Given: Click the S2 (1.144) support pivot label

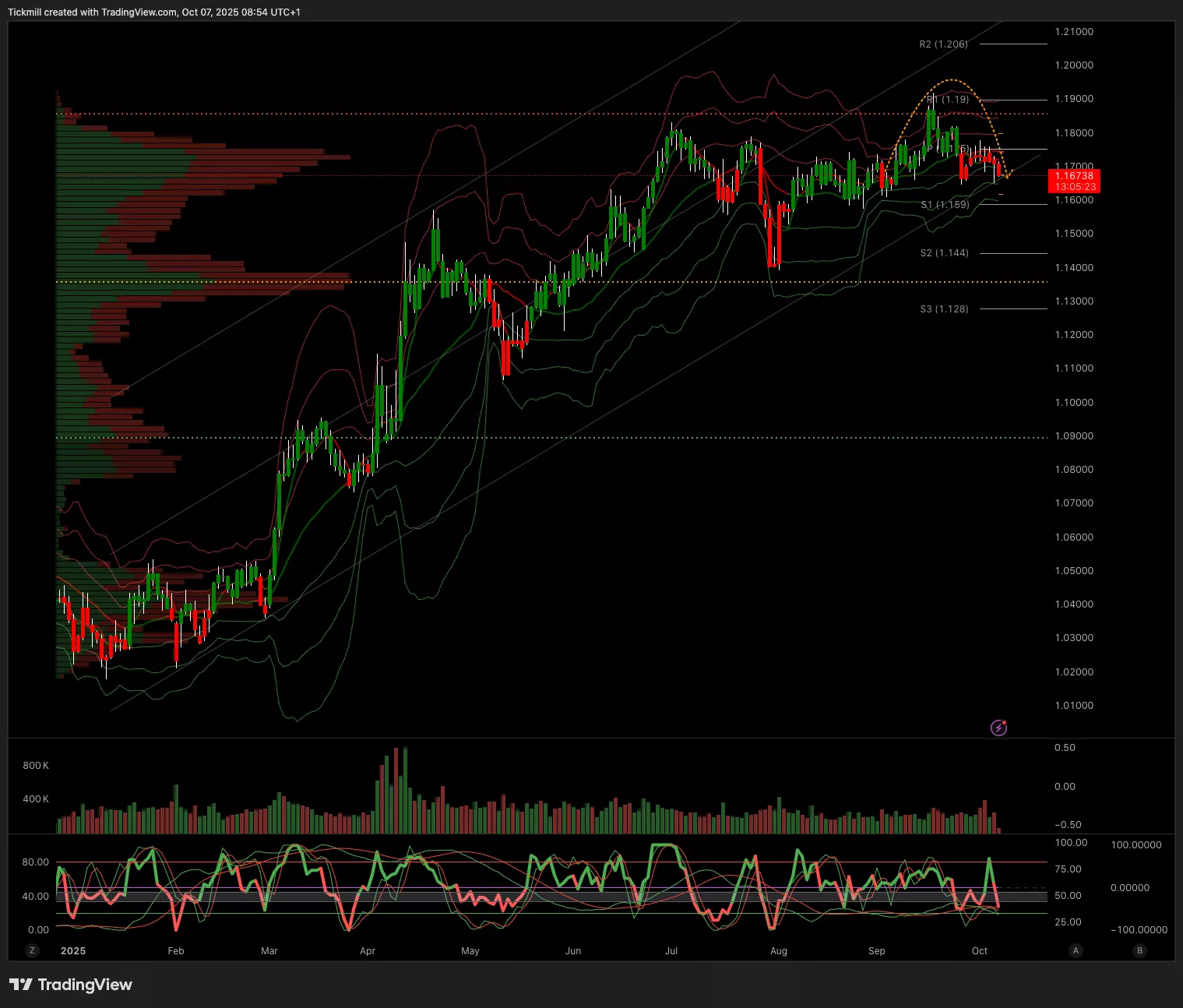Looking at the screenshot, I should click(944, 253).
